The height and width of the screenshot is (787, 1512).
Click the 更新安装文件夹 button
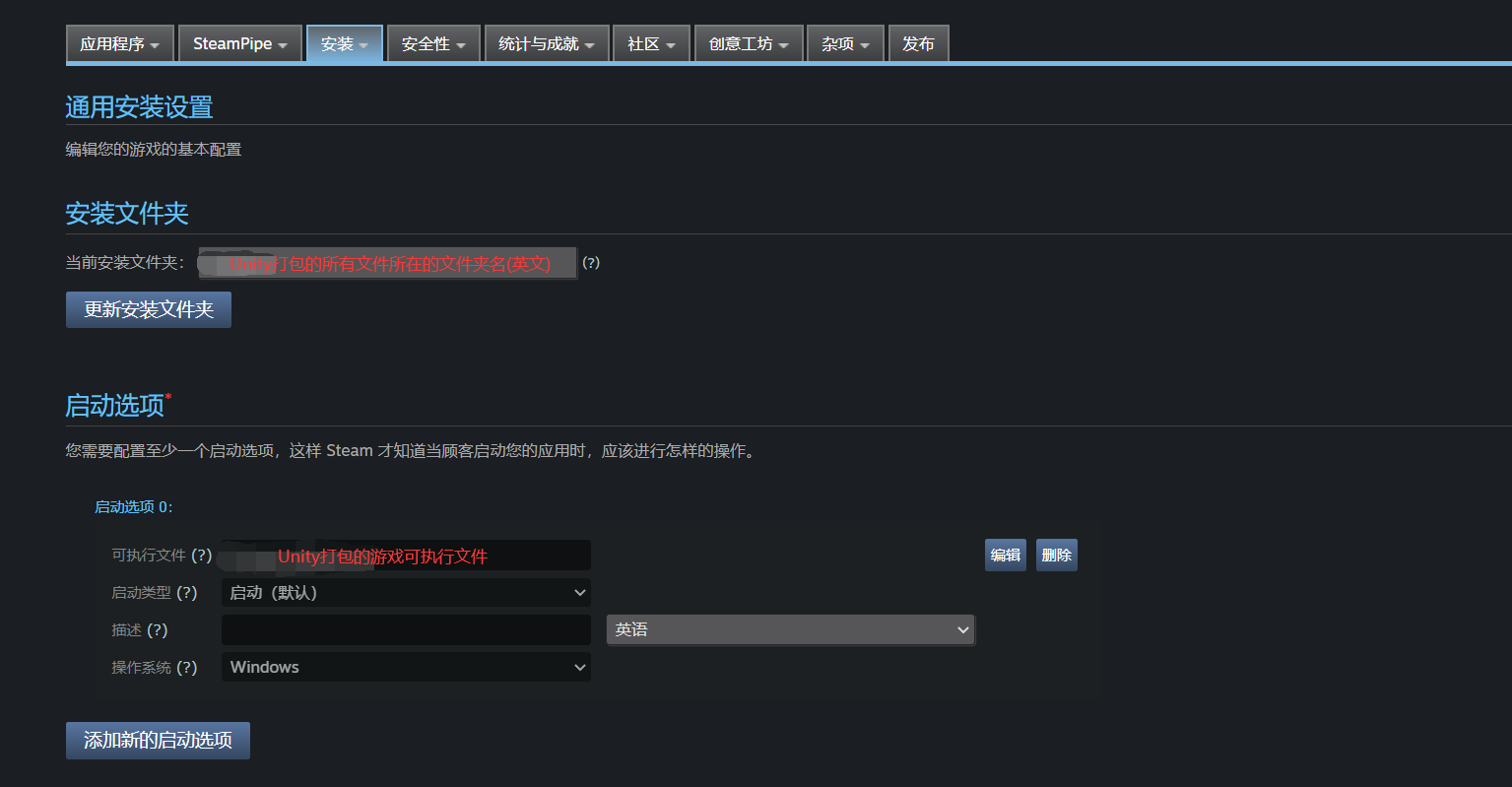tap(148, 309)
